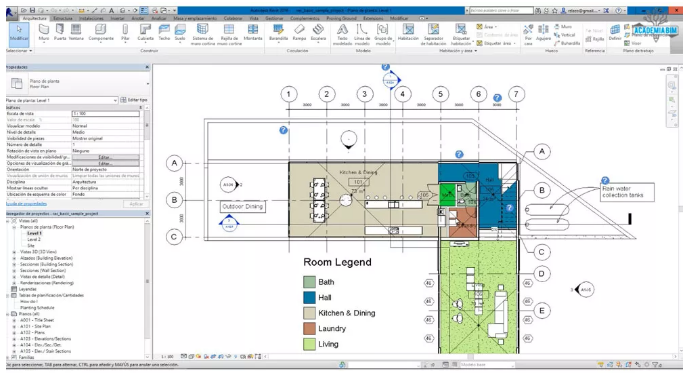The height and width of the screenshot is (373, 692).
Task: Click the Bath color swatch in Room Legend
Action: click(x=309, y=282)
